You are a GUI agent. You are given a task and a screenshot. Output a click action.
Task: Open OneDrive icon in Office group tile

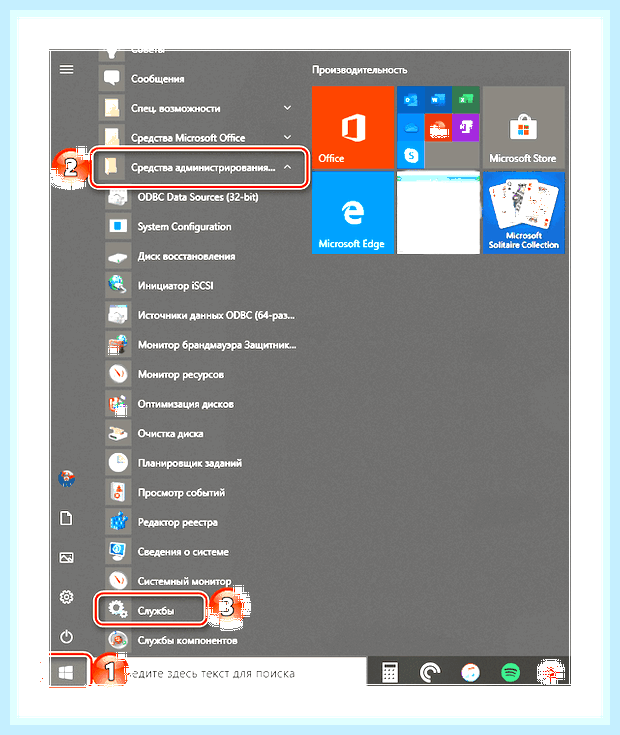(x=411, y=128)
